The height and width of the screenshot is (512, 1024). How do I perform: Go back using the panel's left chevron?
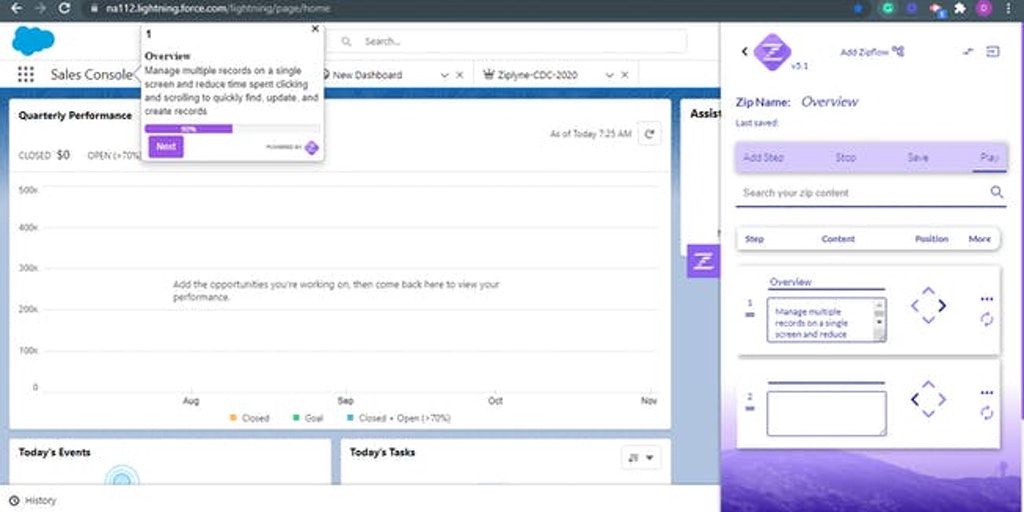coord(744,52)
